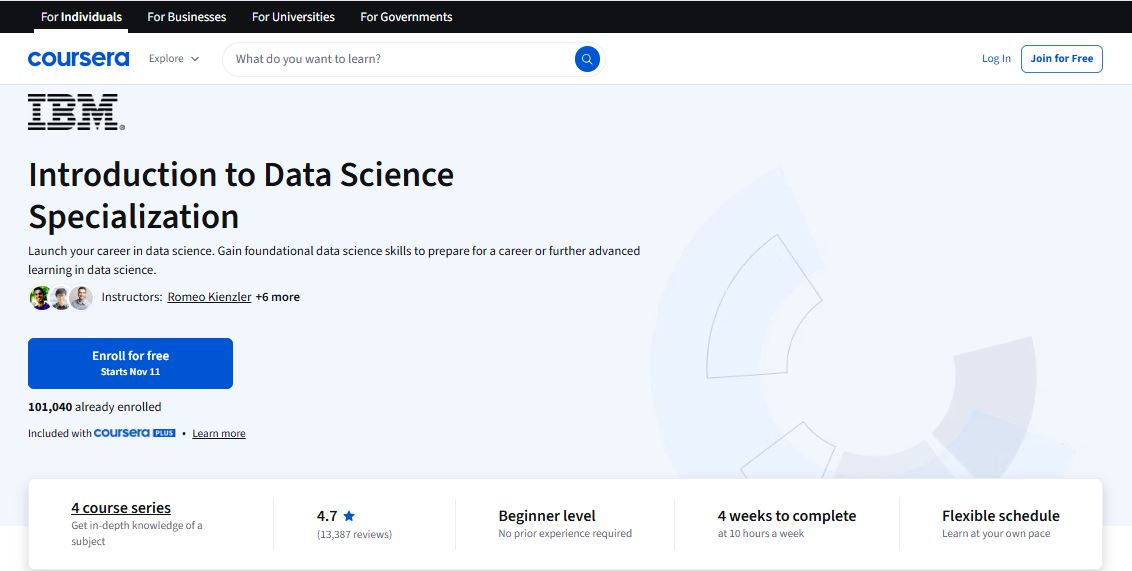
Task: Open the Learn more link
Action: pos(219,433)
